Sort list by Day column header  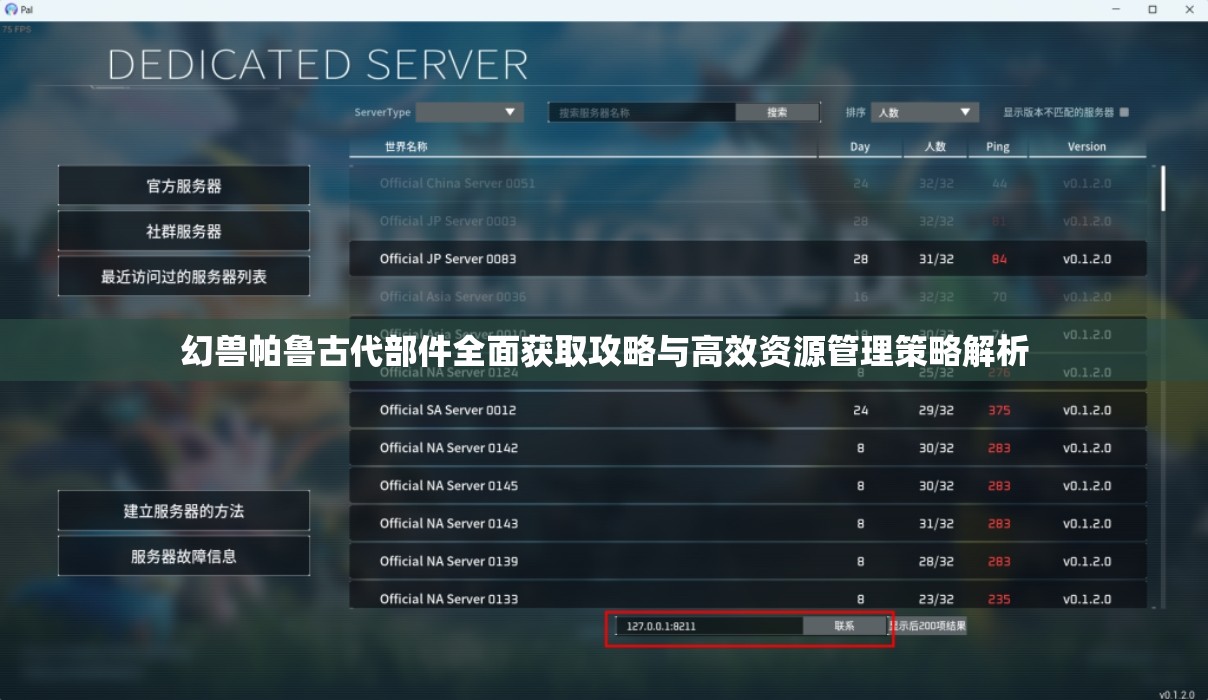click(x=860, y=147)
